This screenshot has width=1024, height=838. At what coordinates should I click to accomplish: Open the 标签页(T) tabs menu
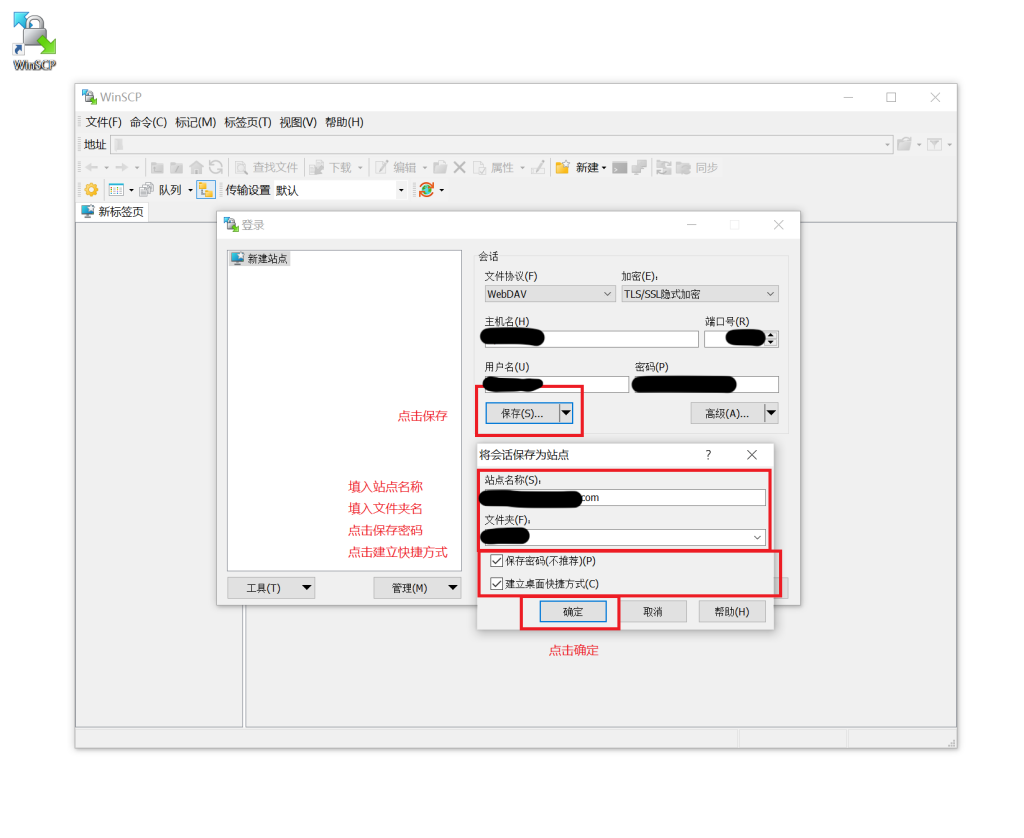(248, 122)
